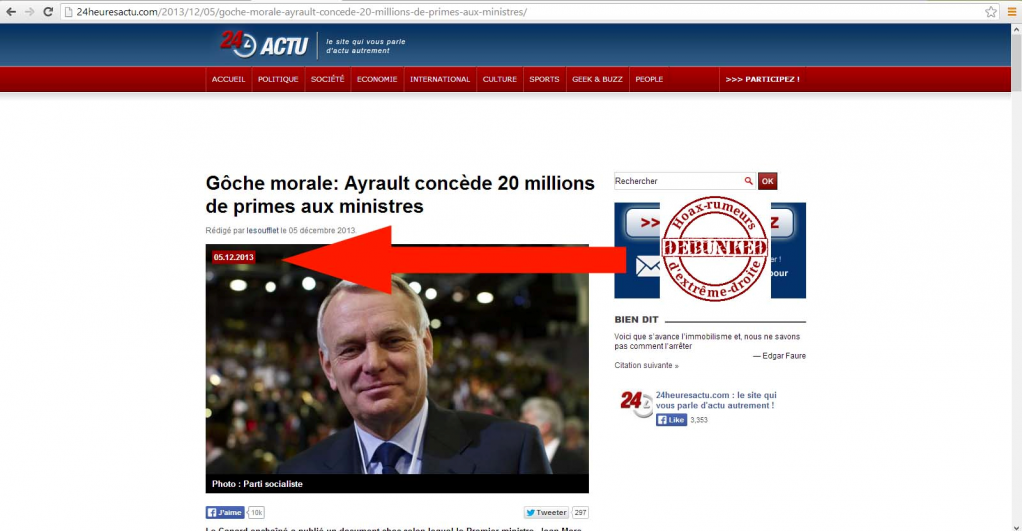Bookmark this page with the star icon
Screen dimensions: 1022x531
(991, 12)
